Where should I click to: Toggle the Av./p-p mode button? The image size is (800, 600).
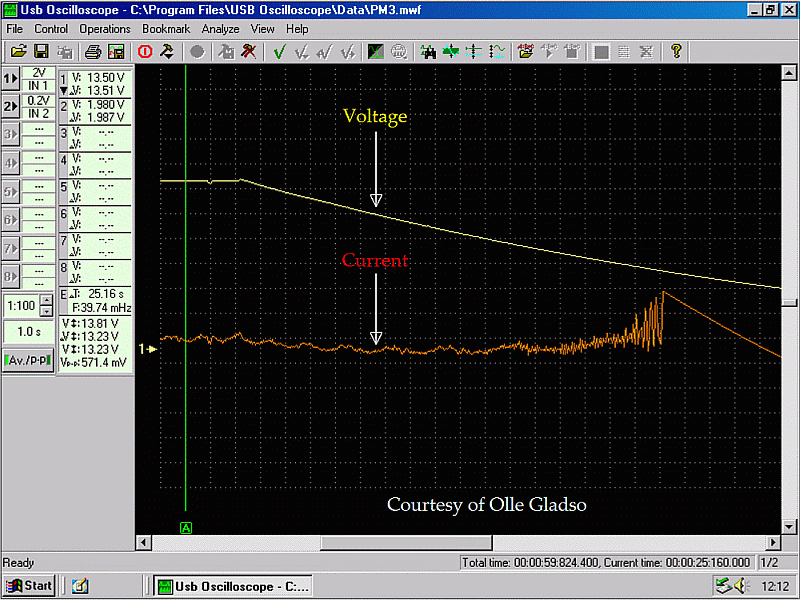click(x=28, y=360)
